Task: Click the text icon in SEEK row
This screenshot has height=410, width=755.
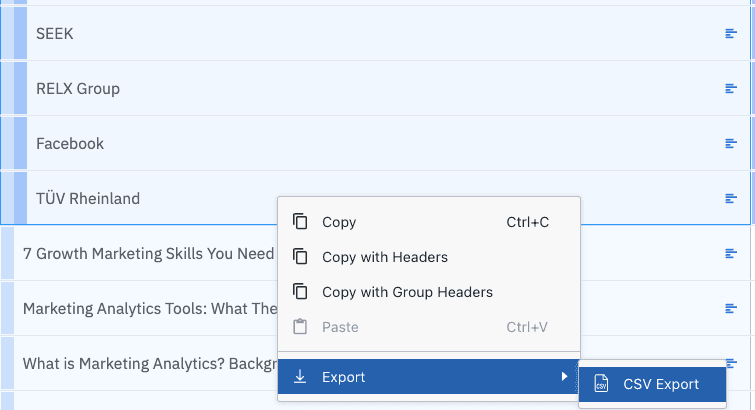Action: point(731,34)
